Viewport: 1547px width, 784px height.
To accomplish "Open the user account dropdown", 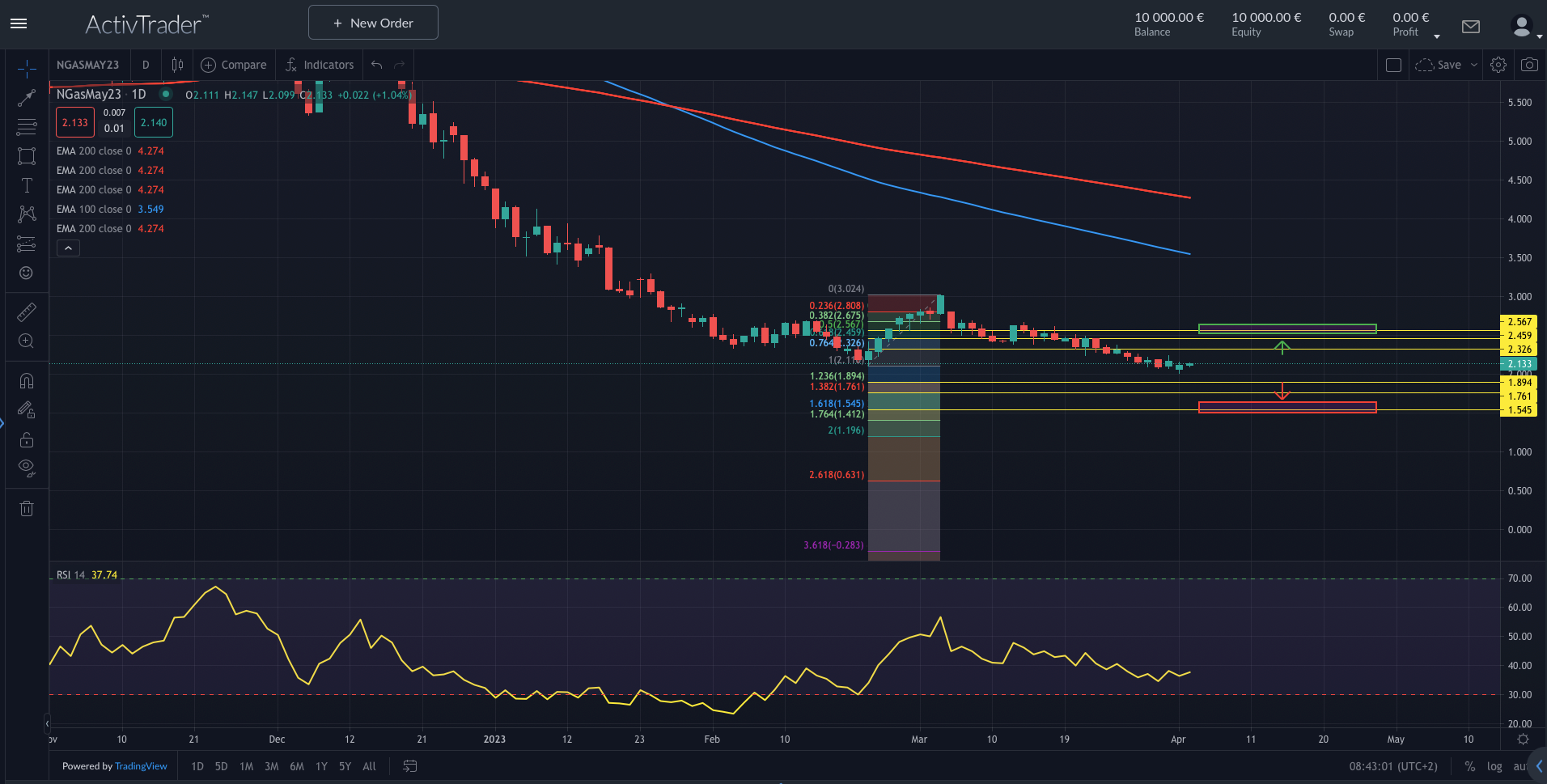I will [x=1525, y=27].
